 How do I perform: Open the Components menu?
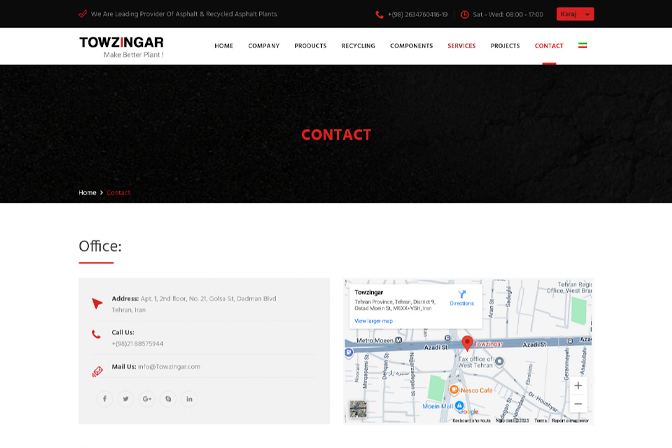click(411, 46)
